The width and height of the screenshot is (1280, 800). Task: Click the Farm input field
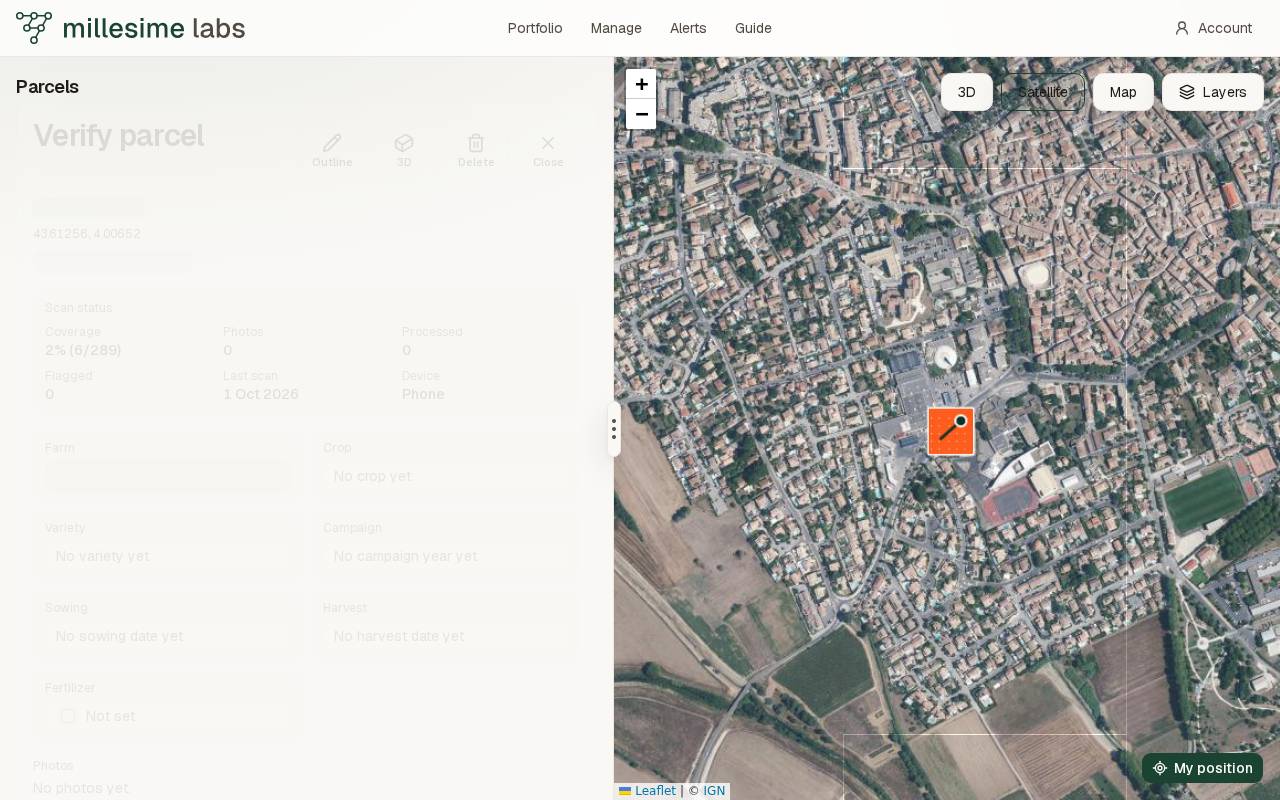click(168, 476)
